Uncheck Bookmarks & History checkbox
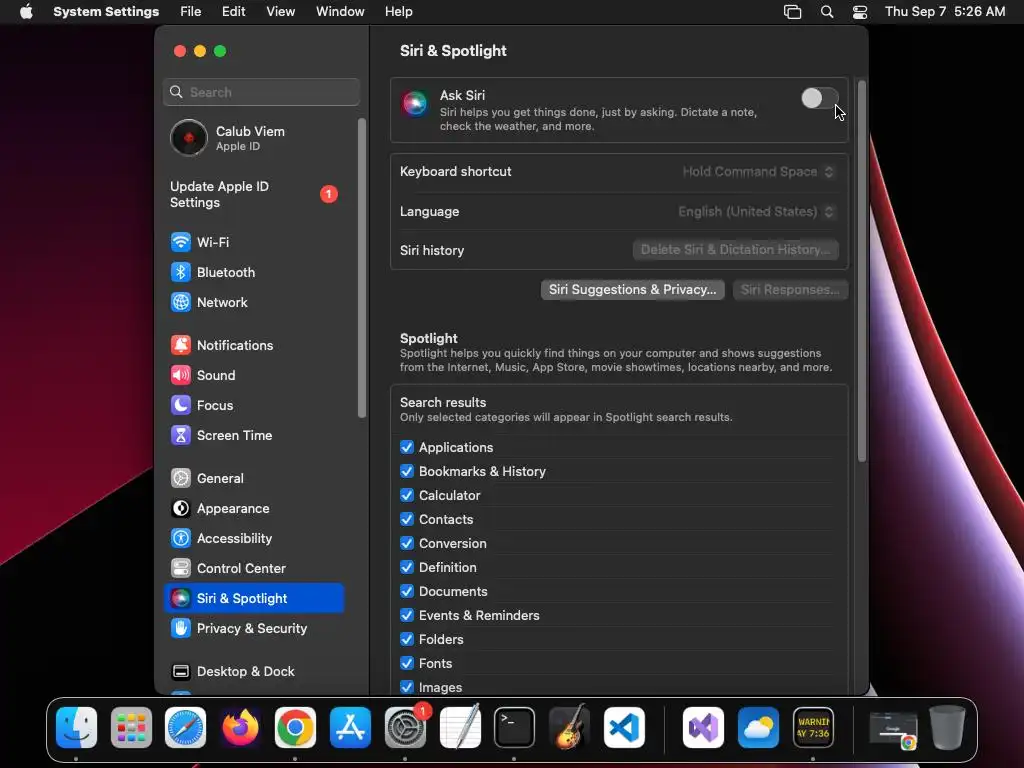The image size is (1024, 768). [x=407, y=472]
